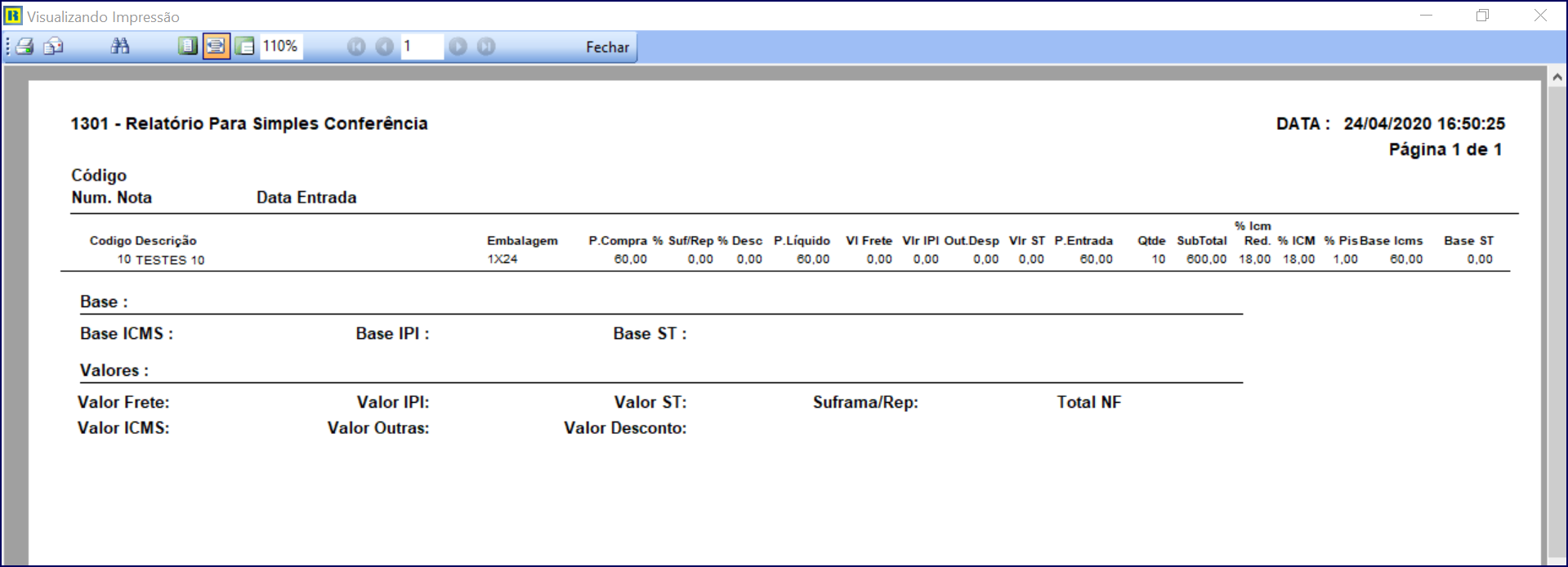Restore down the preview window

[1483, 16]
